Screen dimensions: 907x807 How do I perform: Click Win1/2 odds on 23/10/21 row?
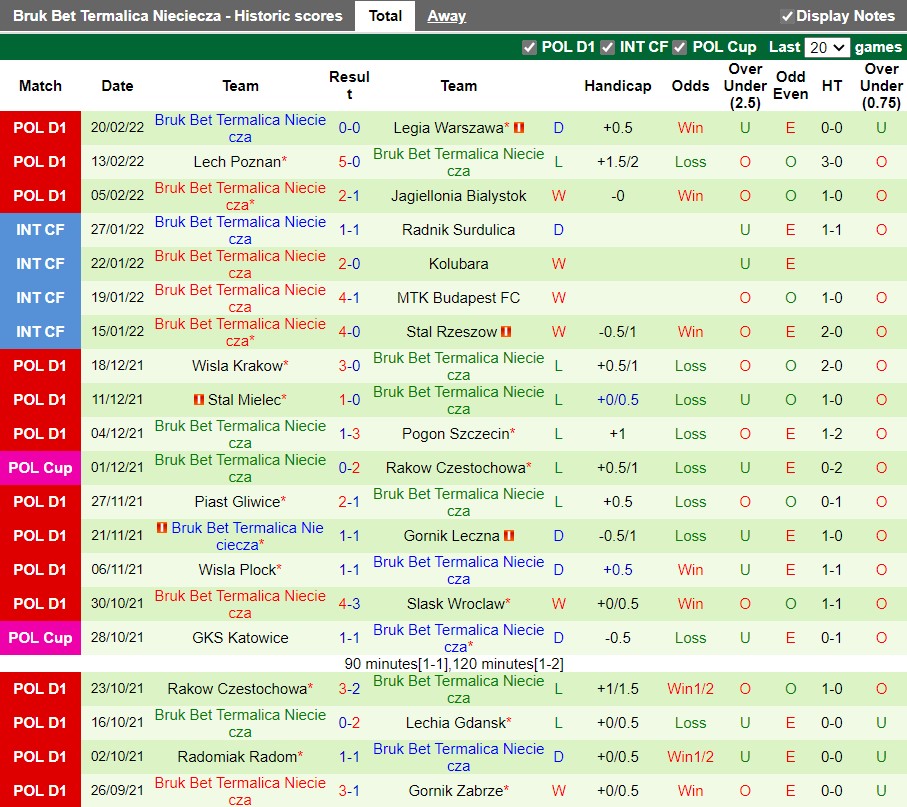(x=690, y=689)
